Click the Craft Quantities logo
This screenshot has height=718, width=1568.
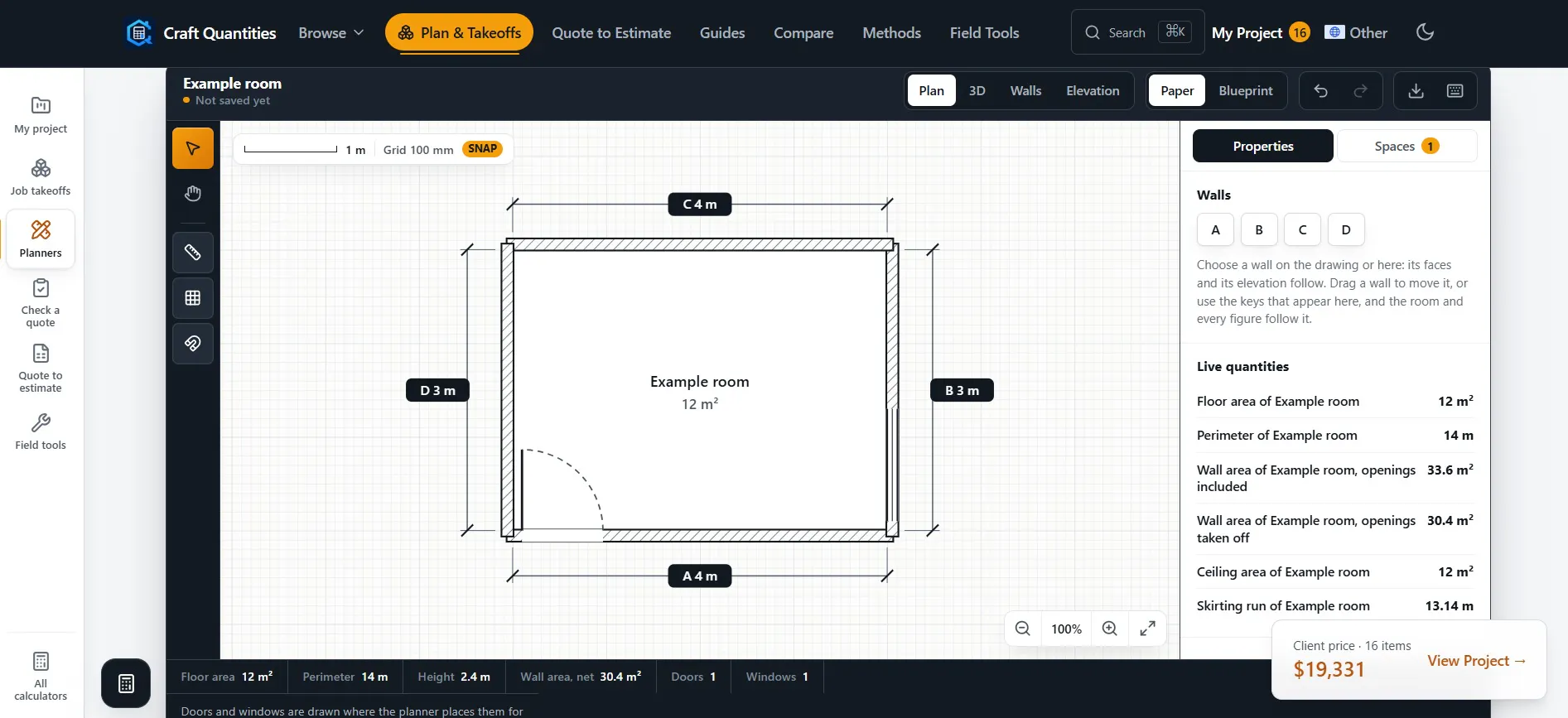[x=201, y=33]
